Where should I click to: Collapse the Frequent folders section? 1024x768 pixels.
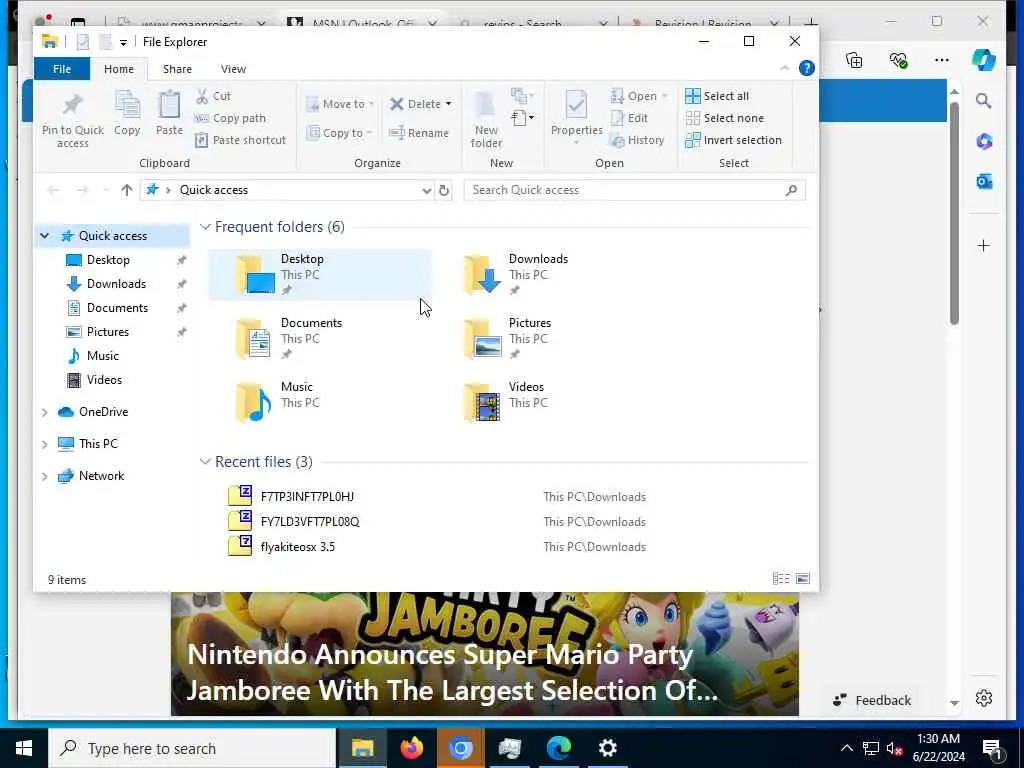coord(205,227)
